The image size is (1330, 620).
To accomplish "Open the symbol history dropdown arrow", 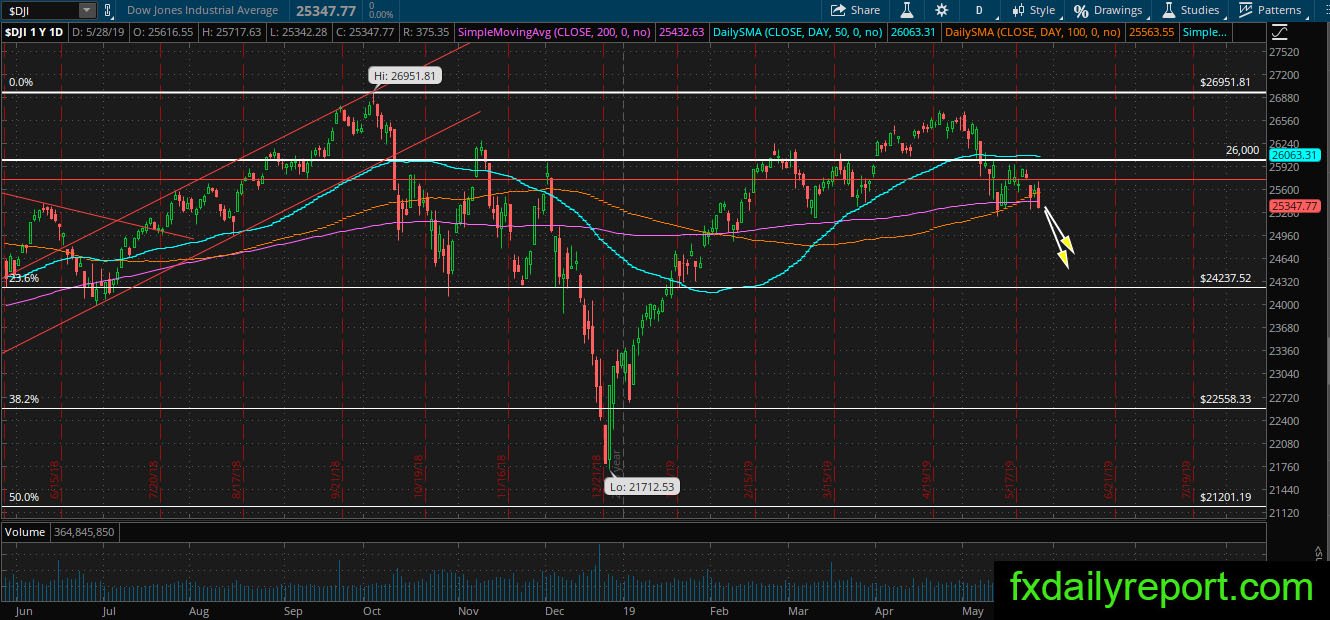I will (87, 10).
